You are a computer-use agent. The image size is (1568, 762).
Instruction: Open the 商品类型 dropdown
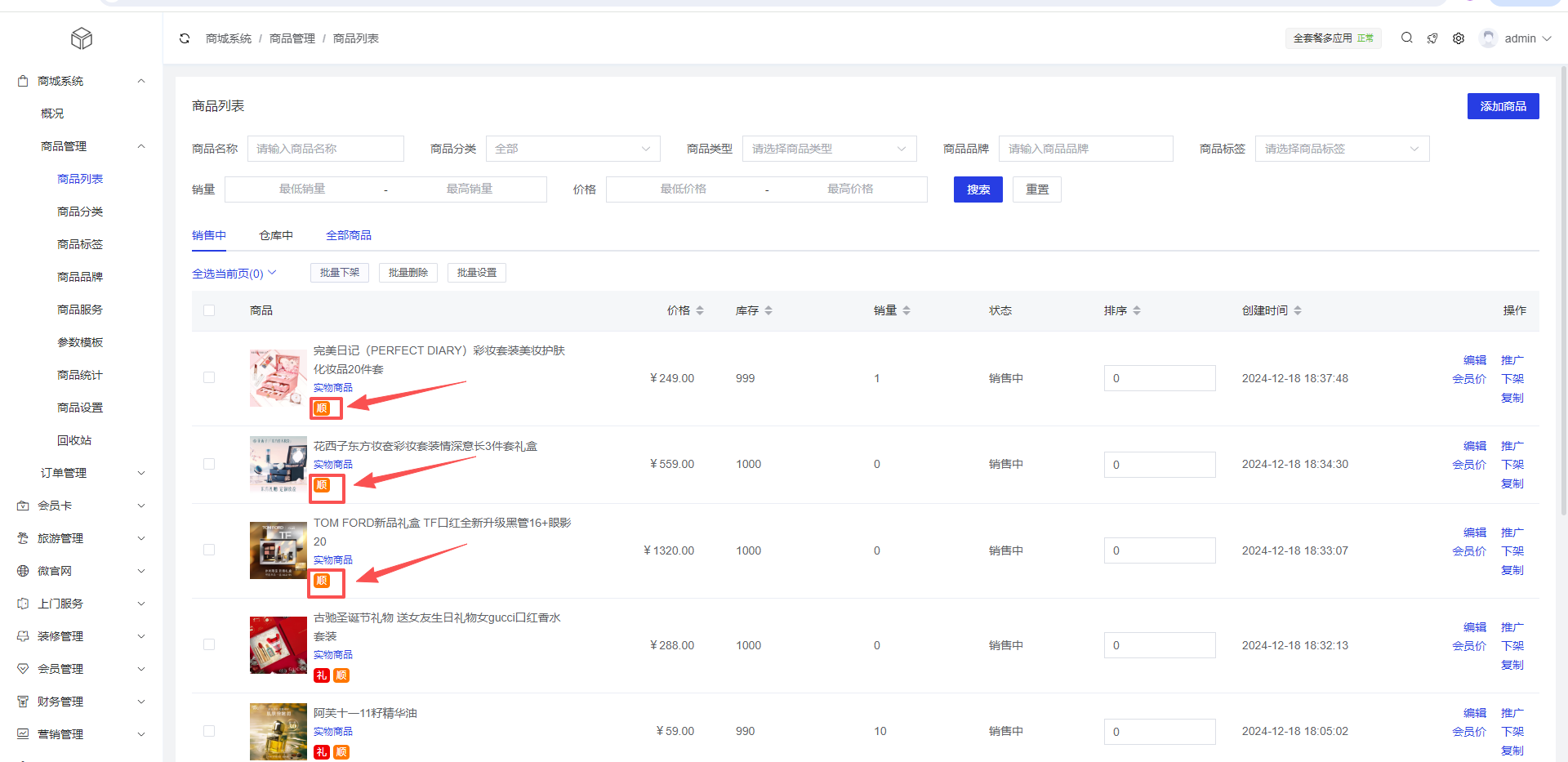pos(829,149)
